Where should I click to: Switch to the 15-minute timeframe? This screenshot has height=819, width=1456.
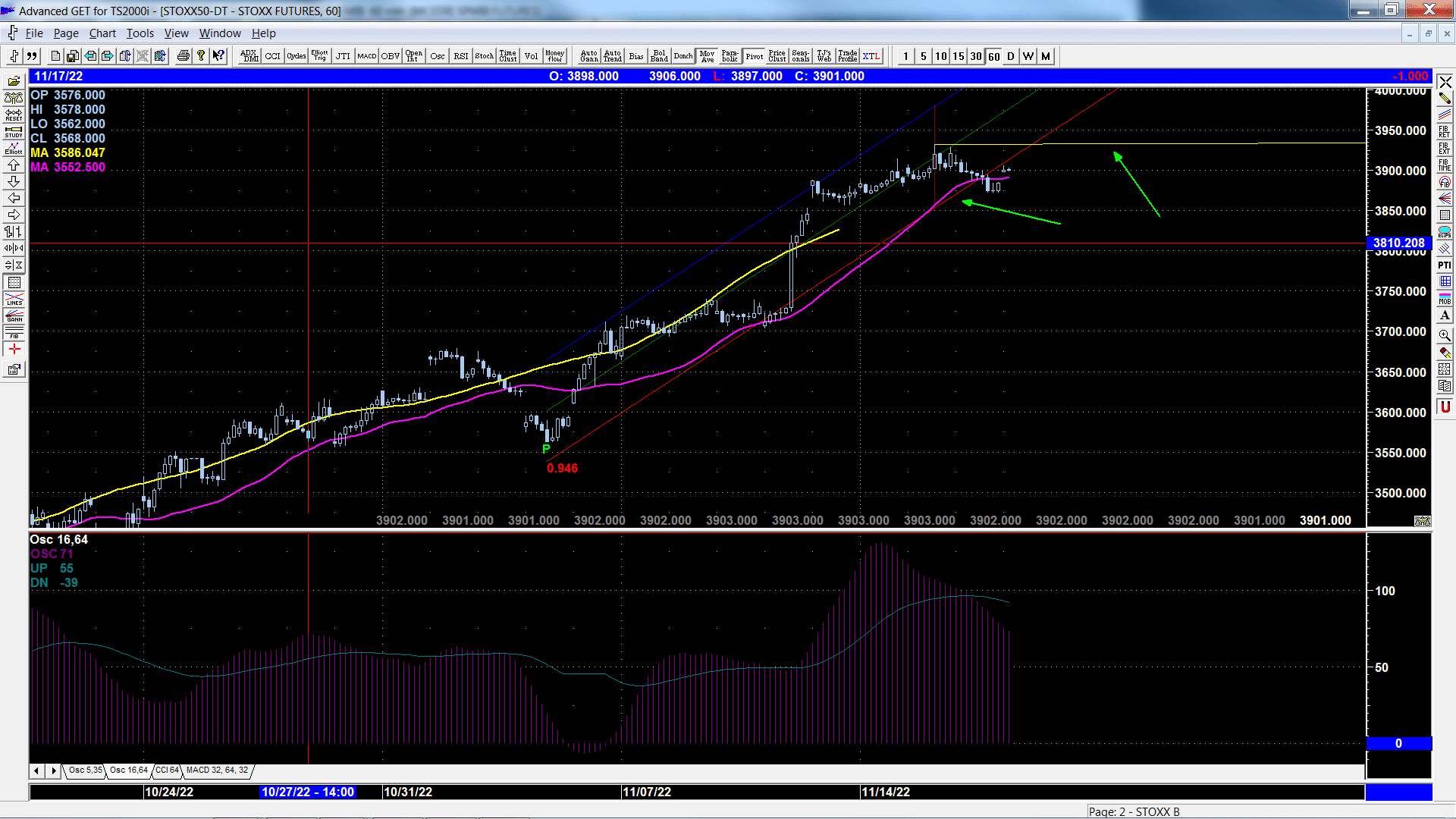(x=959, y=56)
